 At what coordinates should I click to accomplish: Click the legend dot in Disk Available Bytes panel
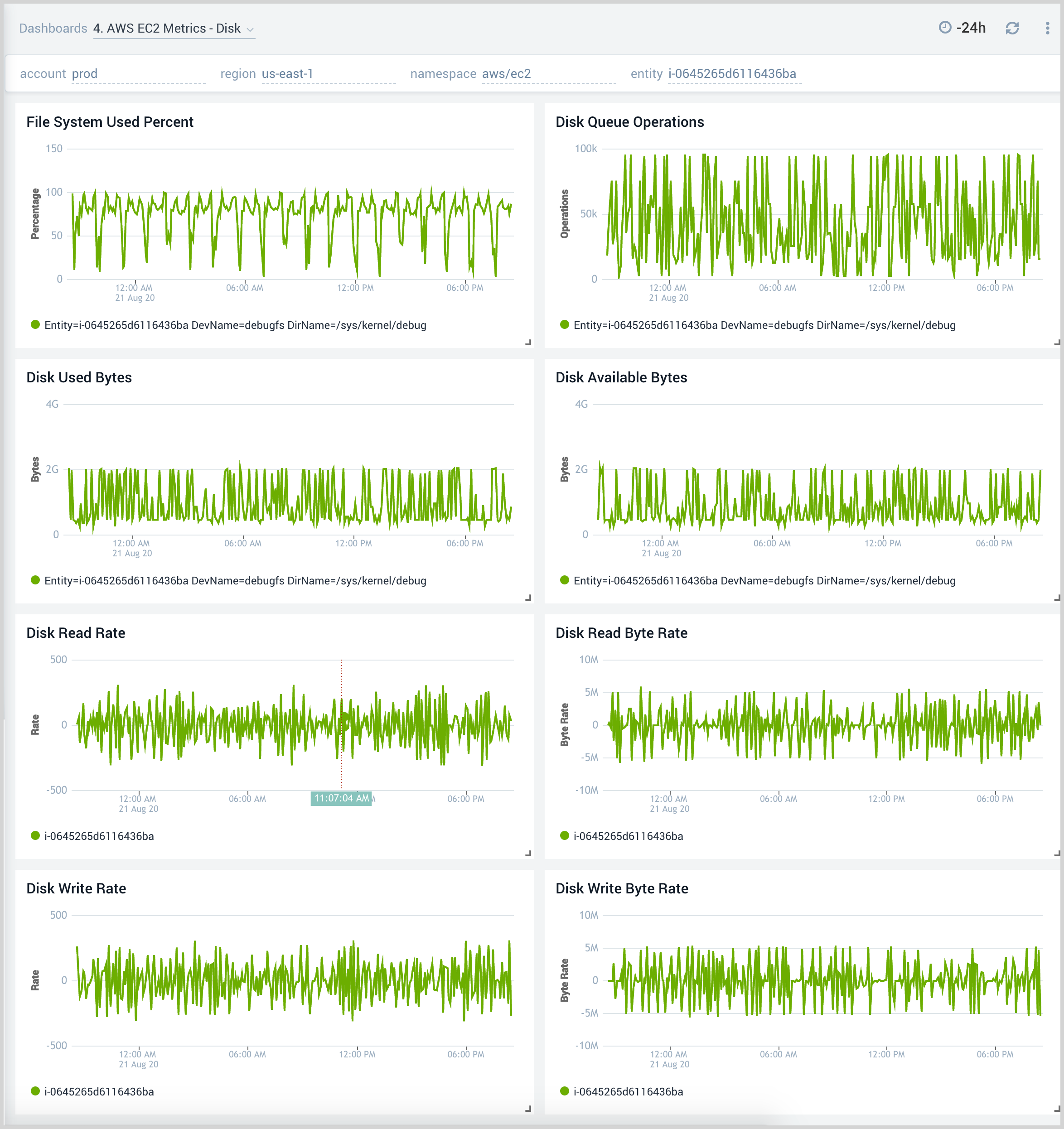[x=564, y=580]
